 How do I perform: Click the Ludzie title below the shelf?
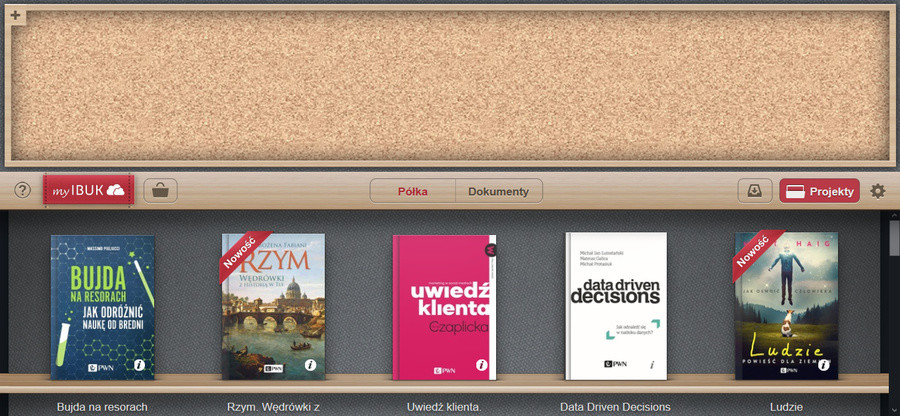786,407
